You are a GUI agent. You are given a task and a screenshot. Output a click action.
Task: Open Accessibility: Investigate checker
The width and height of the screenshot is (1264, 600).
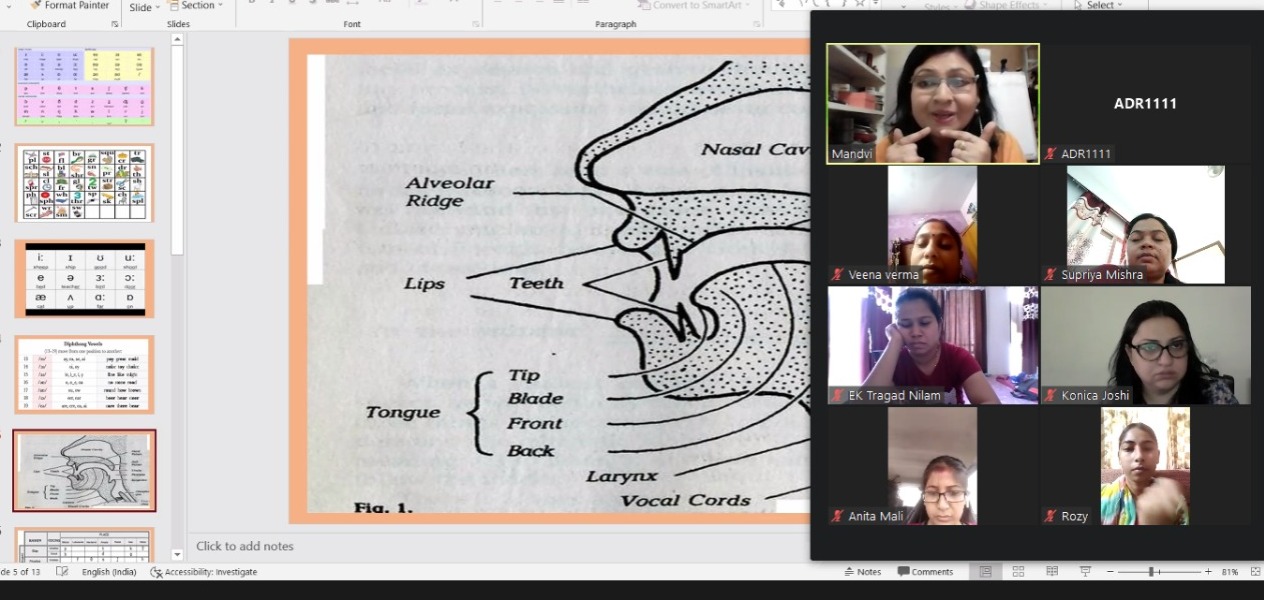point(203,572)
